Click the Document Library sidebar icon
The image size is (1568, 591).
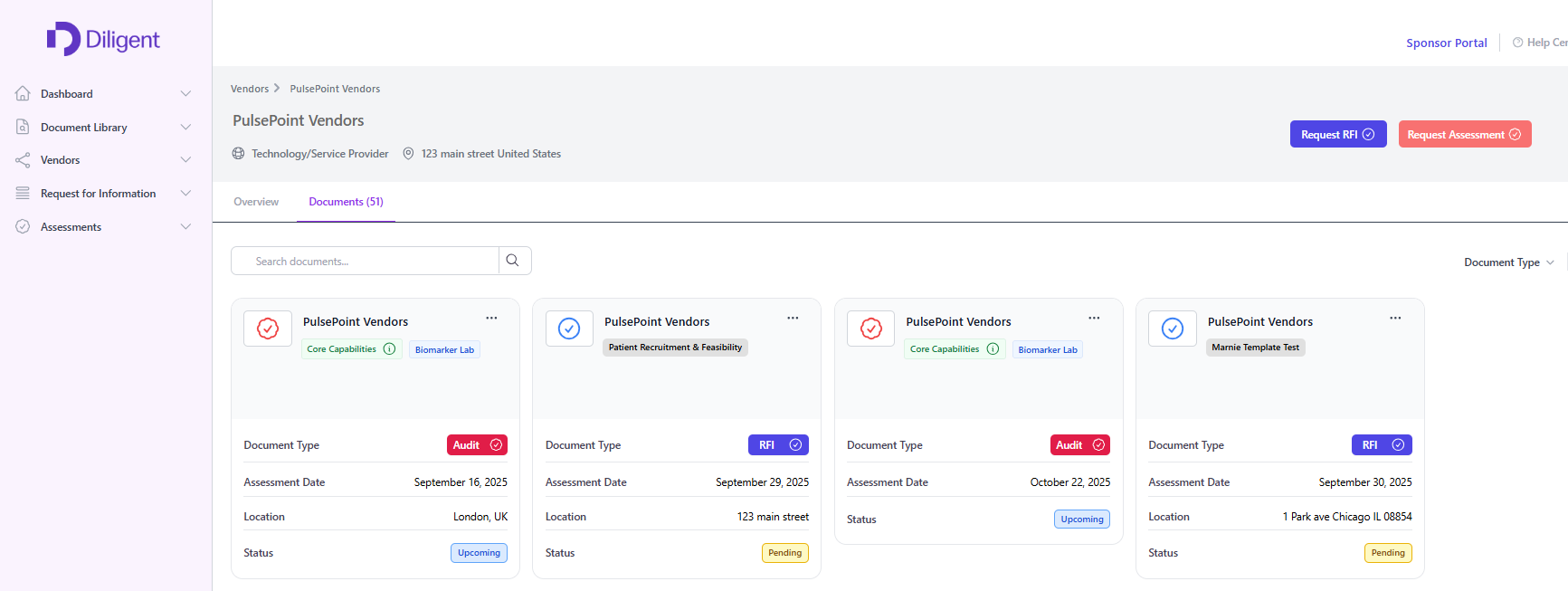pos(23,127)
